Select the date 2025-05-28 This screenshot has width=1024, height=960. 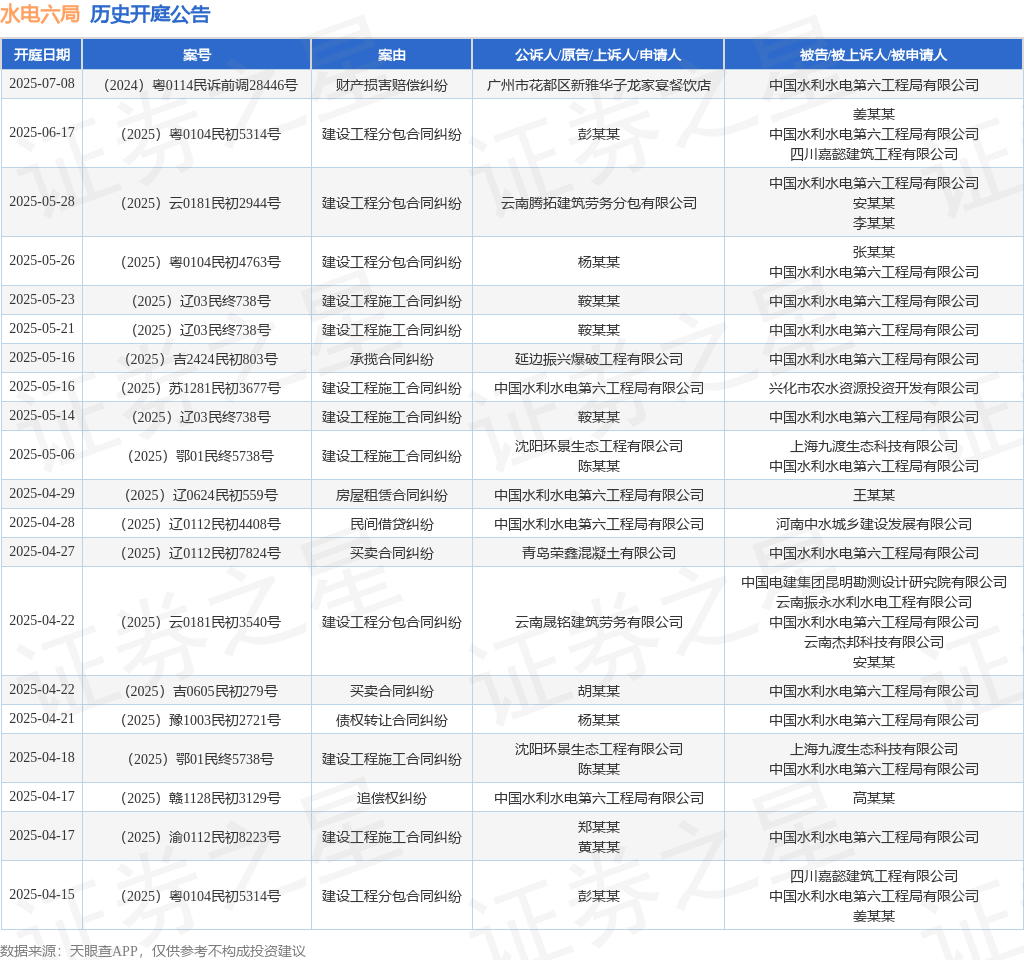point(42,201)
